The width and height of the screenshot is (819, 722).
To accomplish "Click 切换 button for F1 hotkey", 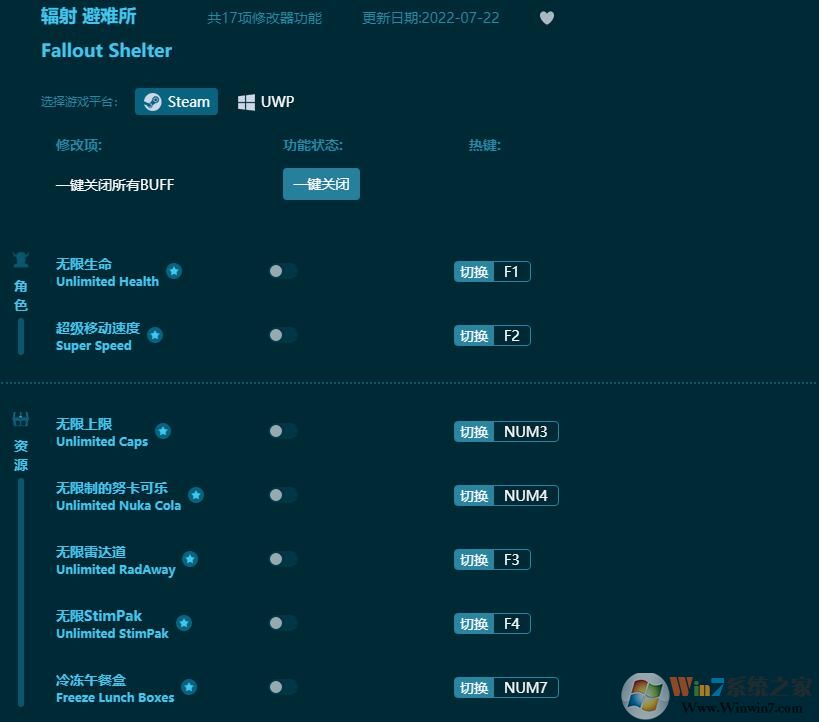I will (x=474, y=272).
